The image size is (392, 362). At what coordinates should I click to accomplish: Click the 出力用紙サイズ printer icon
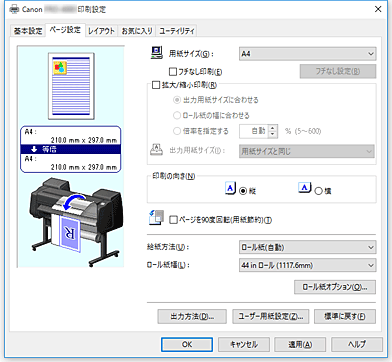coord(157,150)
